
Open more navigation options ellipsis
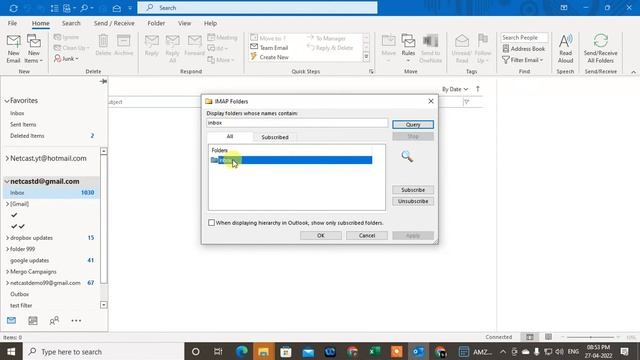76,321
